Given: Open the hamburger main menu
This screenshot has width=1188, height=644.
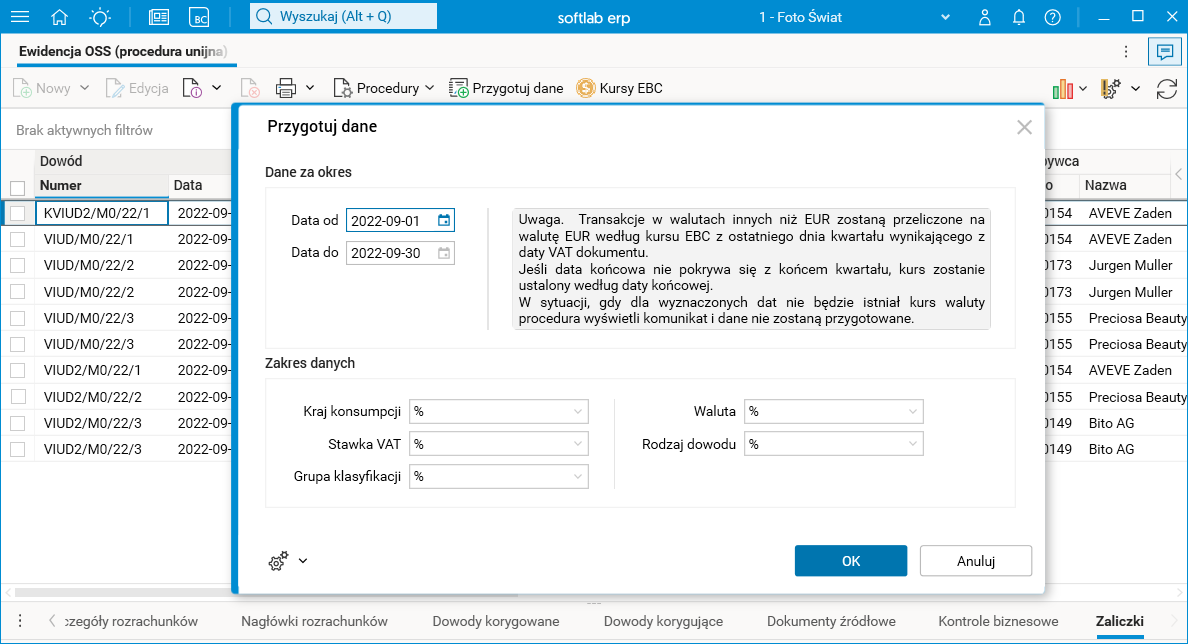Looking at the screenshot, I should [20, 17].
